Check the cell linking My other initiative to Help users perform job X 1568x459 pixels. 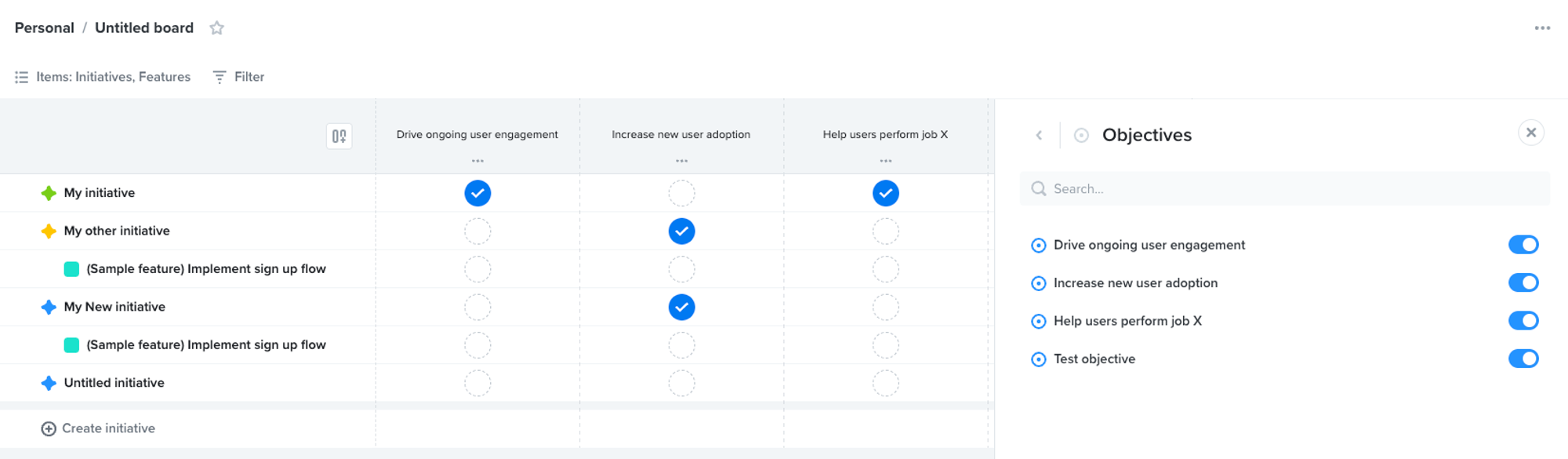coord(885,231)
